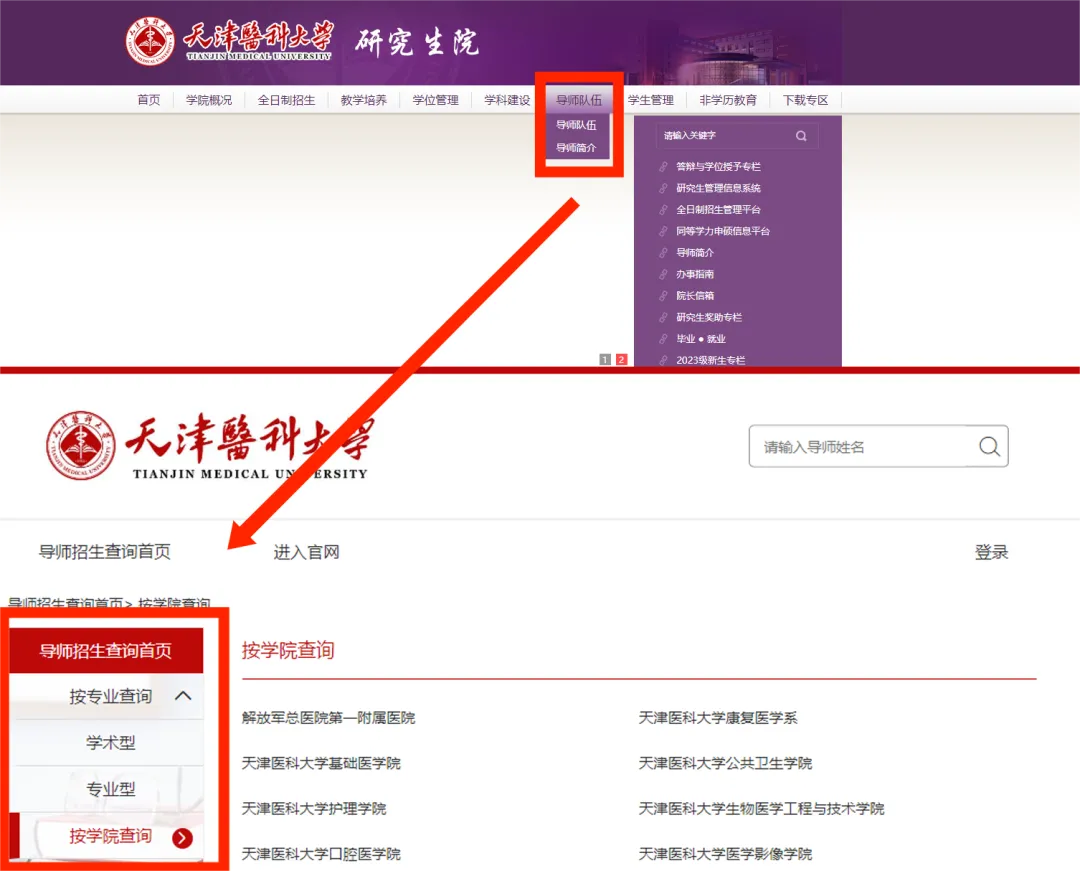Choose 导师简介 in the dropdown submenu
This screenshot has height=871, width=1080.
(x=577, y=147)
